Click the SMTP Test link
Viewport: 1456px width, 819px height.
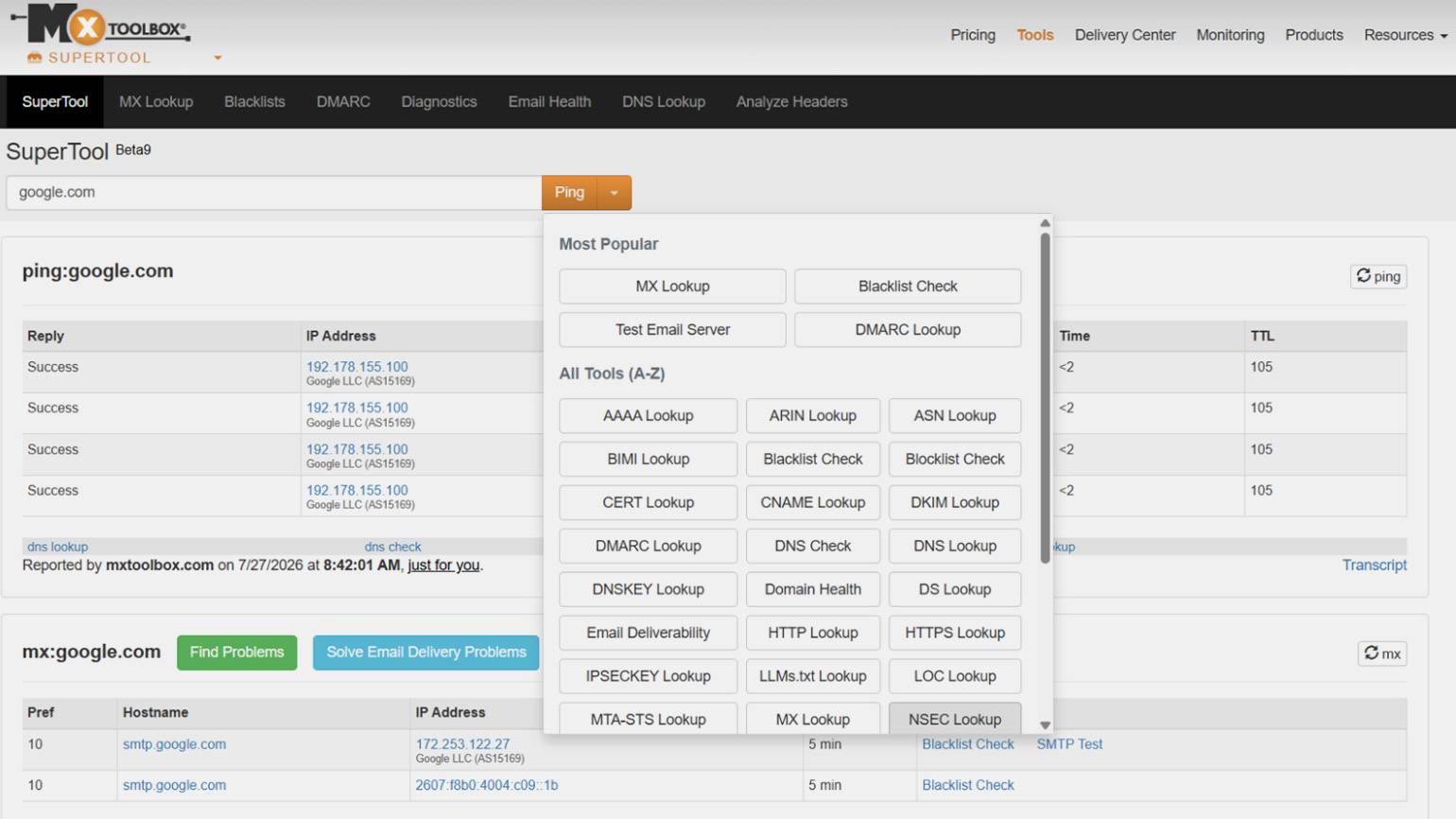[x=1069, y=744]
